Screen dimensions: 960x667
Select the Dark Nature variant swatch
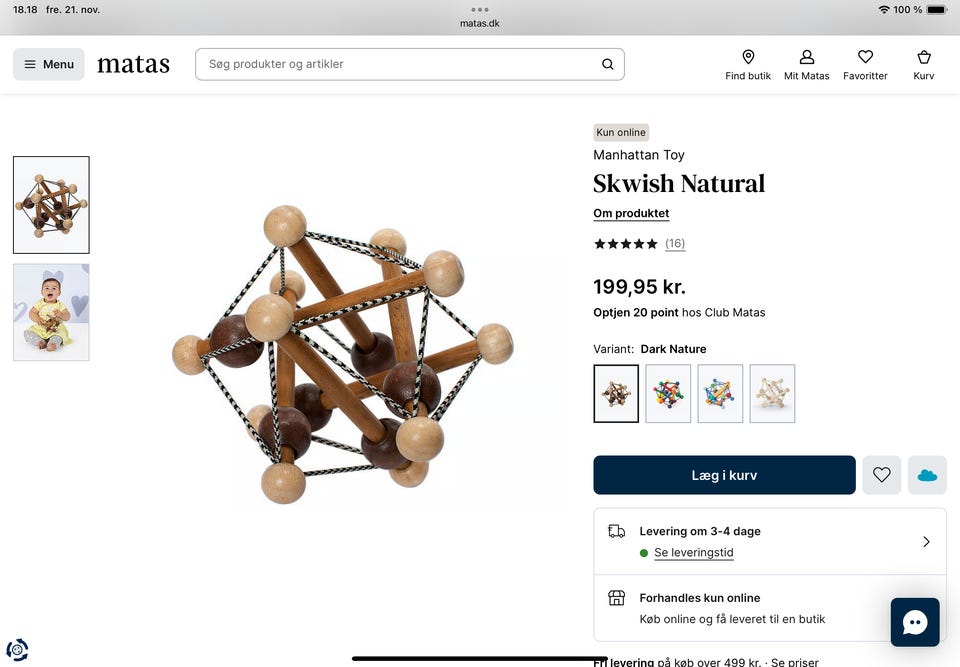pyautogui.click(x=616, y=394)
